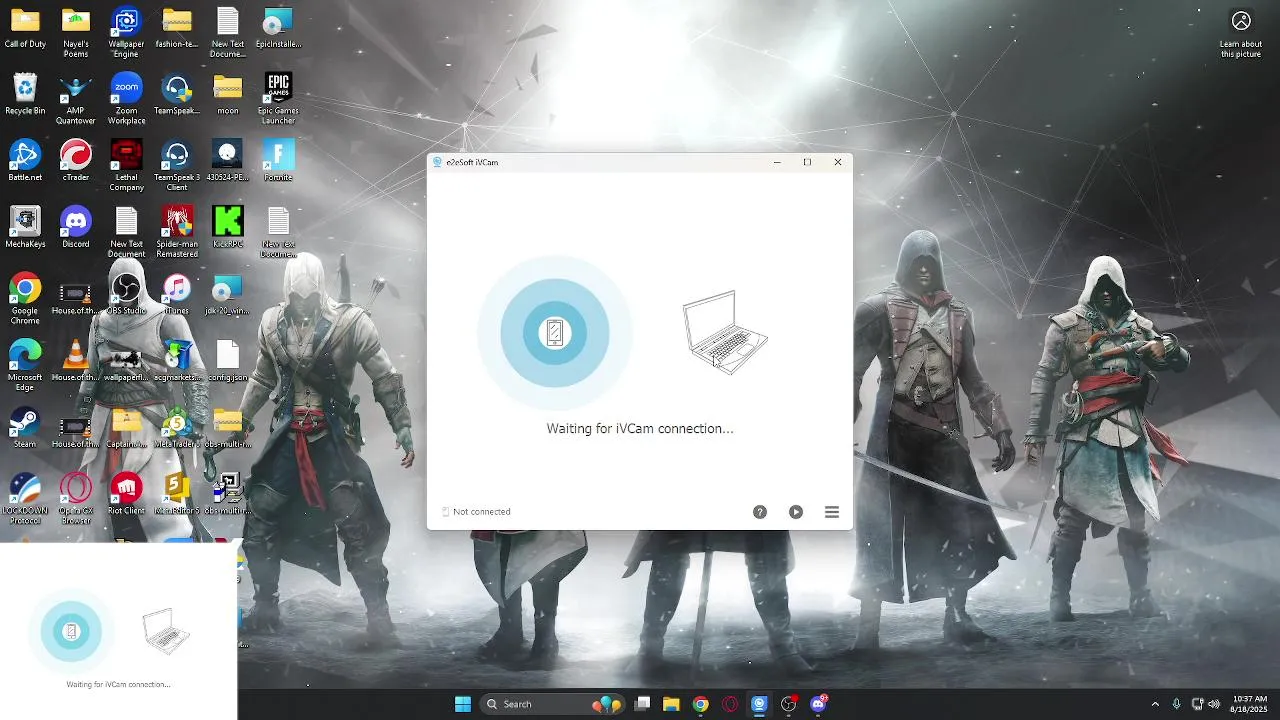Open Discord from the taskbar
The height and width of the screenshot is (720, 1280).
tap(818, 704)
